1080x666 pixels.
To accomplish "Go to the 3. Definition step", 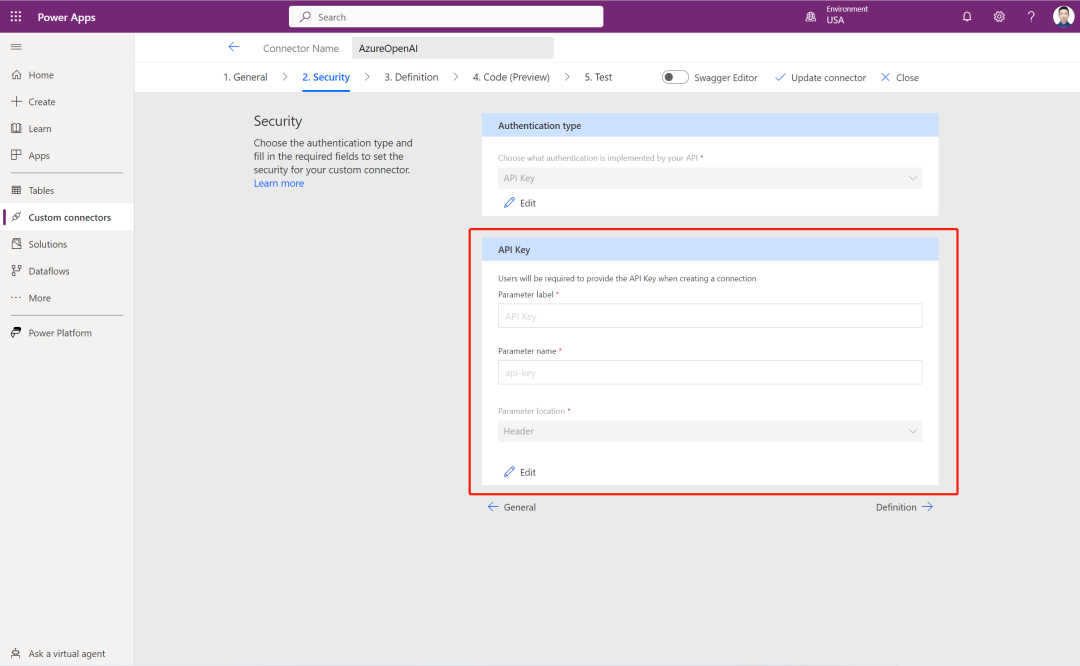I will [411, 77].
